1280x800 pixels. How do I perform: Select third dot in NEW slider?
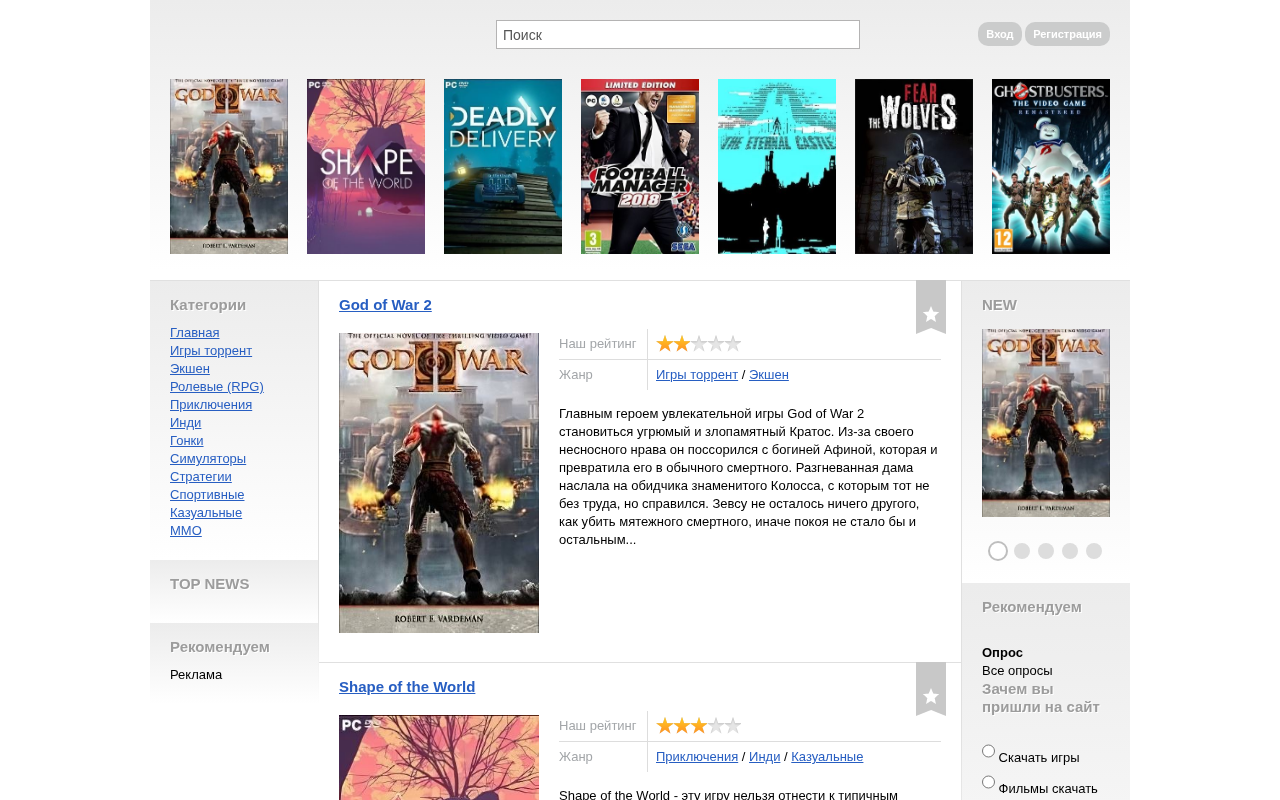[x=1046, y=551]
